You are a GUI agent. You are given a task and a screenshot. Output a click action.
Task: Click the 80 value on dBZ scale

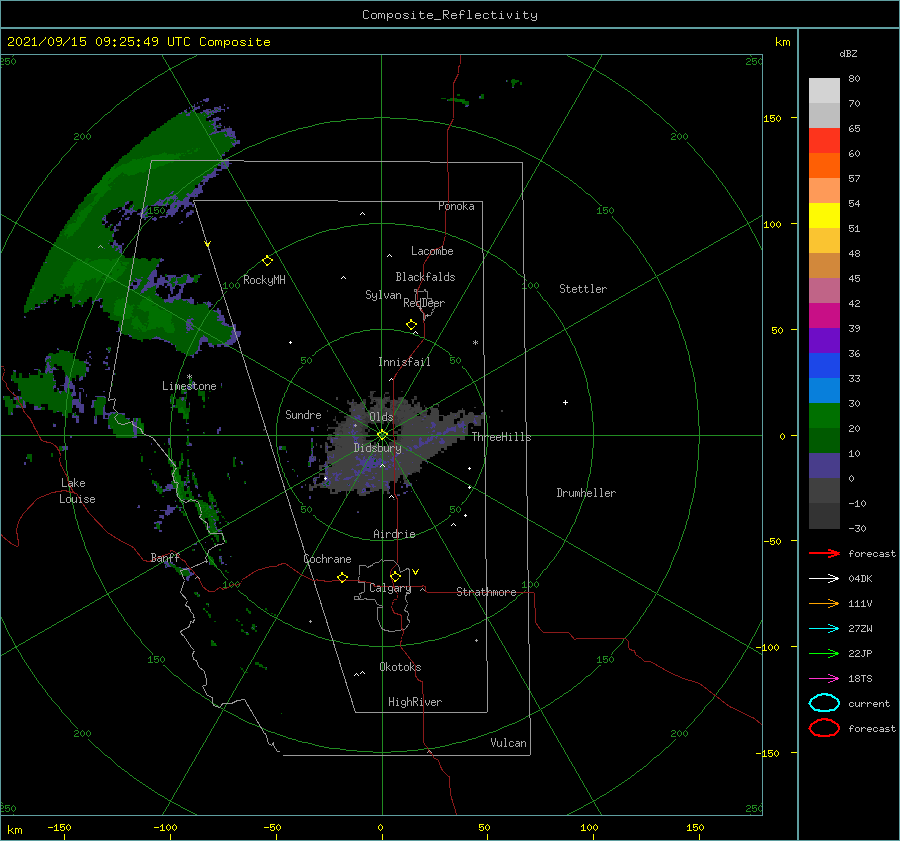point(854,78)
